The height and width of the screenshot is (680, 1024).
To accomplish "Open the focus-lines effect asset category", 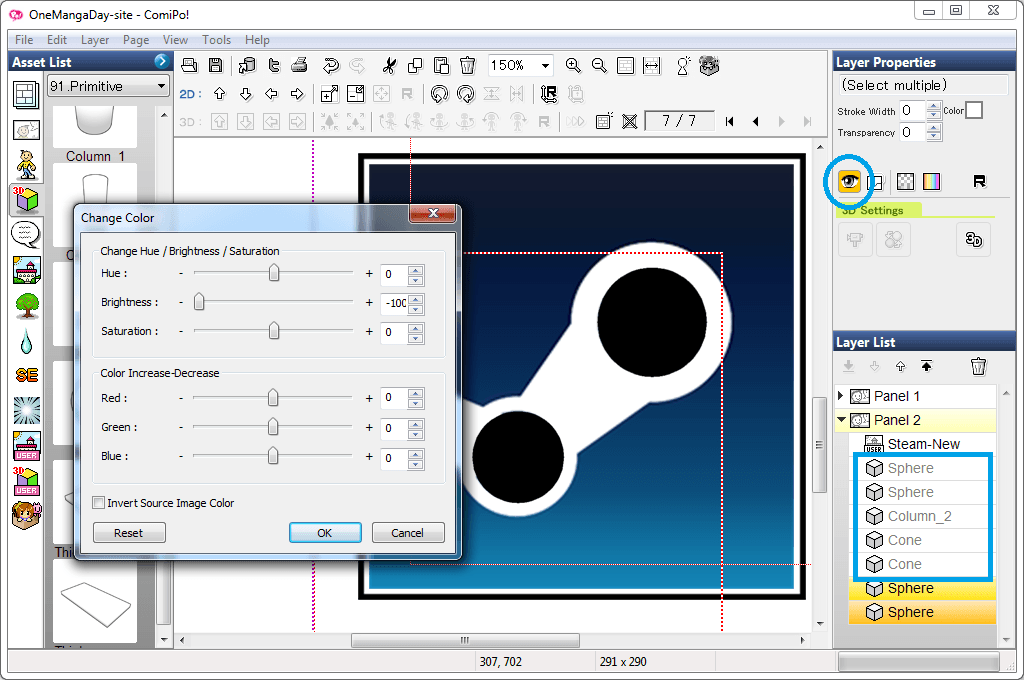I will pyautogui.click(x=26, y=410).
